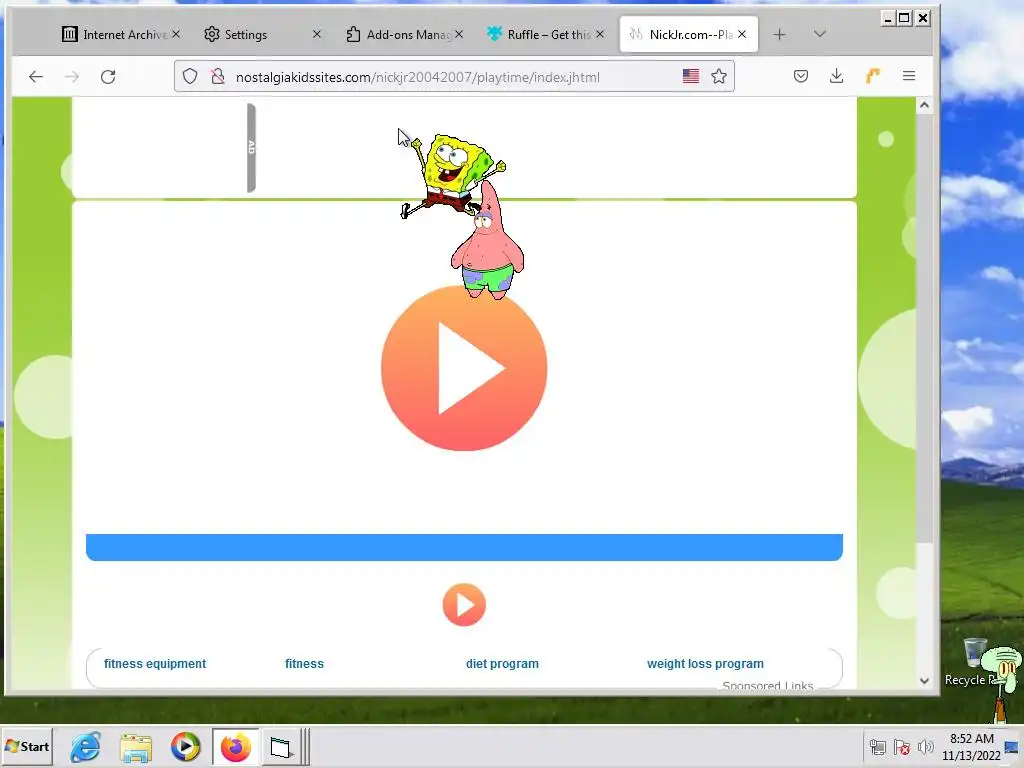Open the weight loss program link
This screenshot has height=768, width=1024.
coord(705,664)
